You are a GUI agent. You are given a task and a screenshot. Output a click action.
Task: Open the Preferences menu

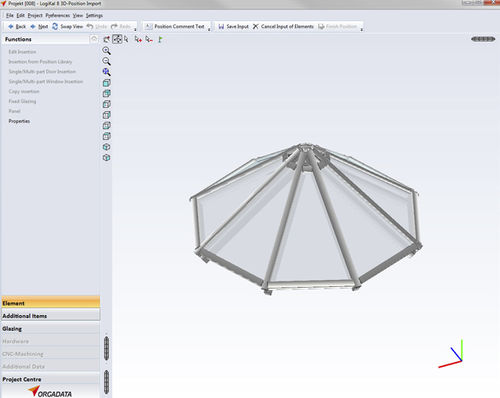[58, 15]
